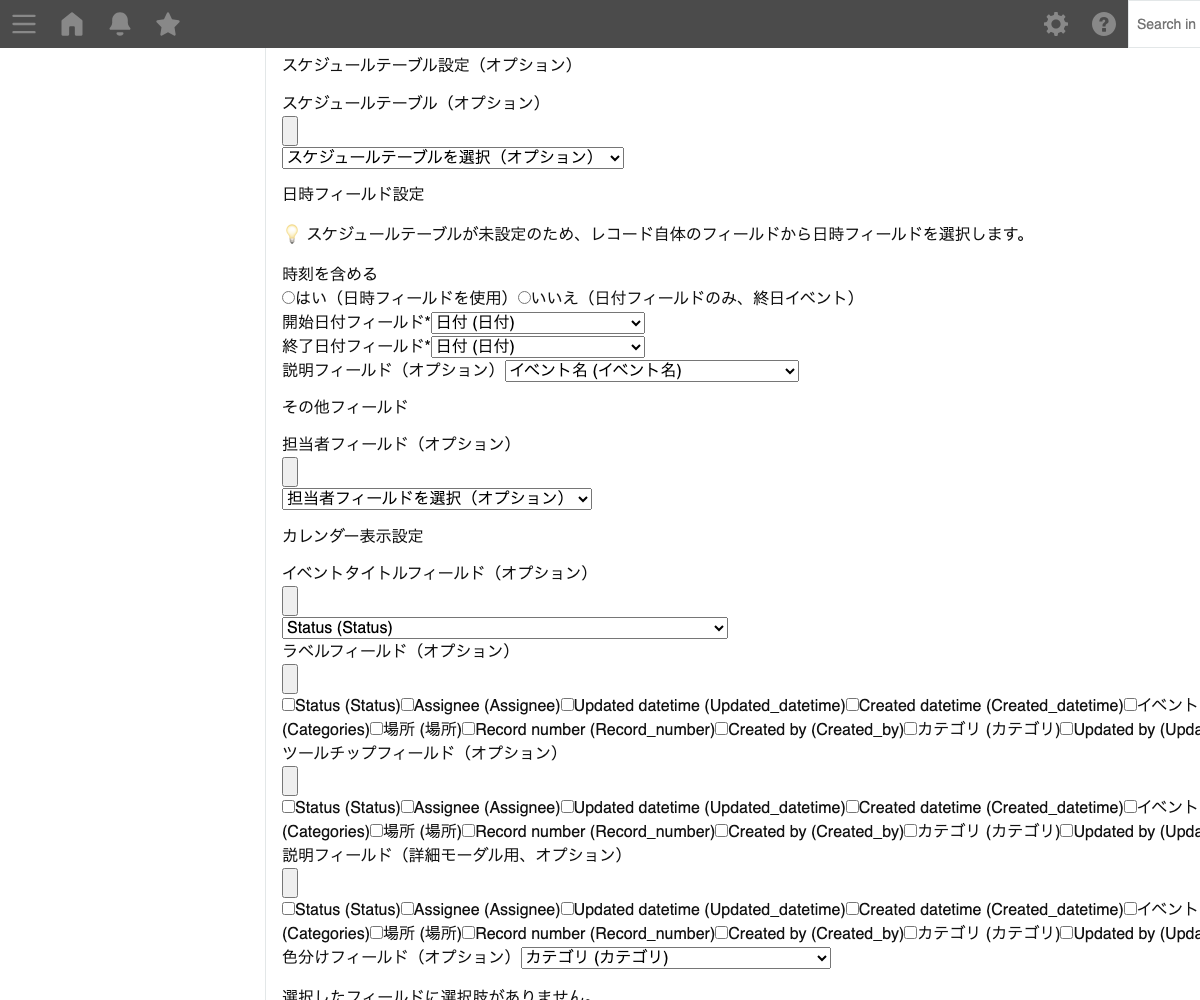Check Status under ラベルフィールド
Image resolution: width=1200 pixels, height=1000 pixels.
point(289,705)
